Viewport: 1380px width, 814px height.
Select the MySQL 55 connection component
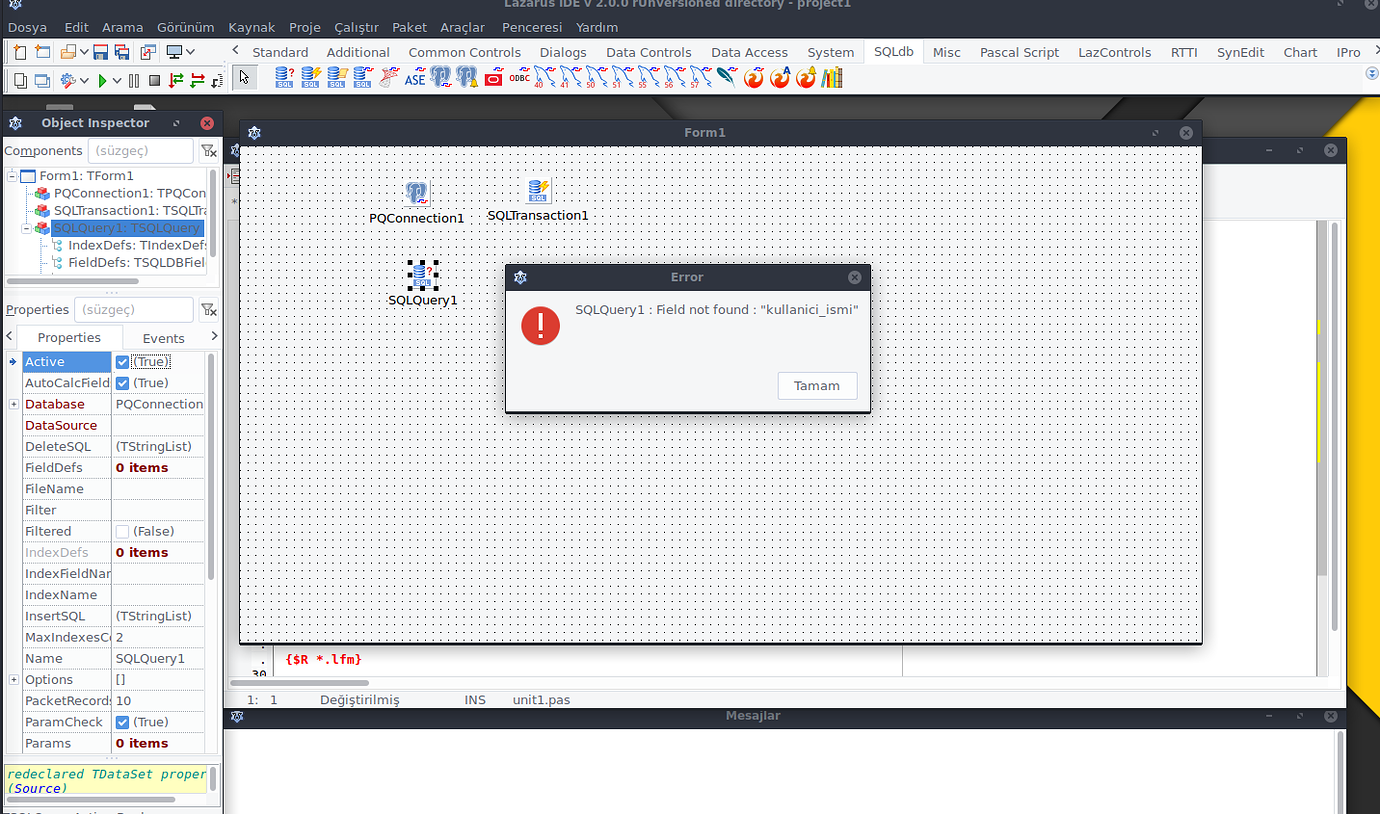pyautogui.click(x=649, y=77)
